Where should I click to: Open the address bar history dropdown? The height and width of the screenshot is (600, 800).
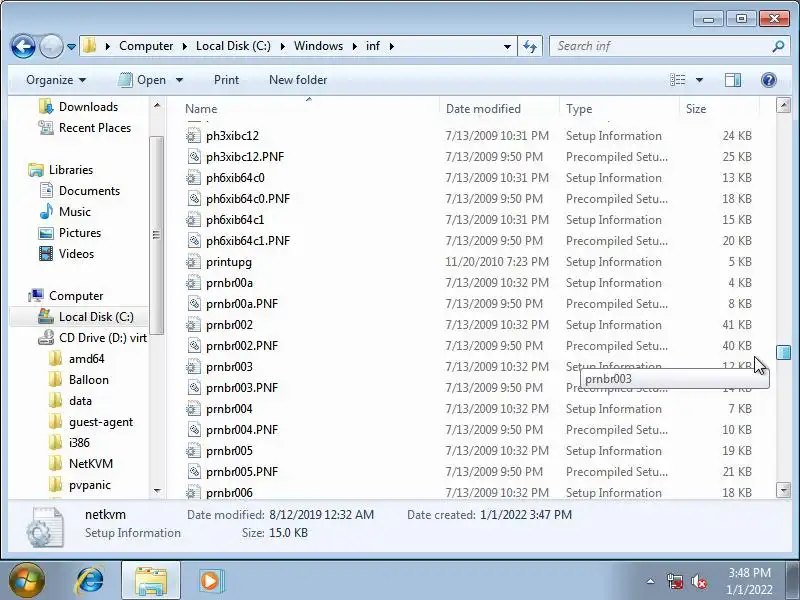pos(507,46)
